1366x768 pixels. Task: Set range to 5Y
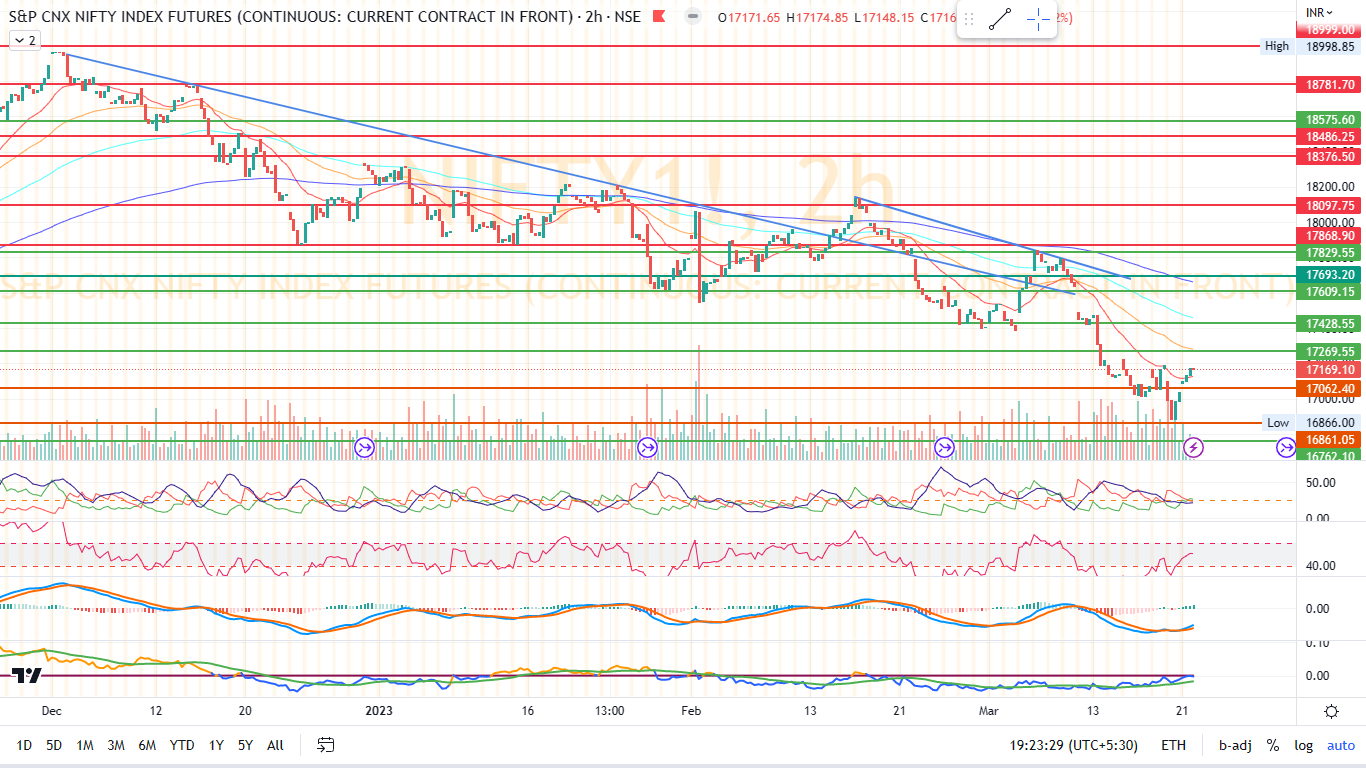pyautogui.click(x=245, y=745)
